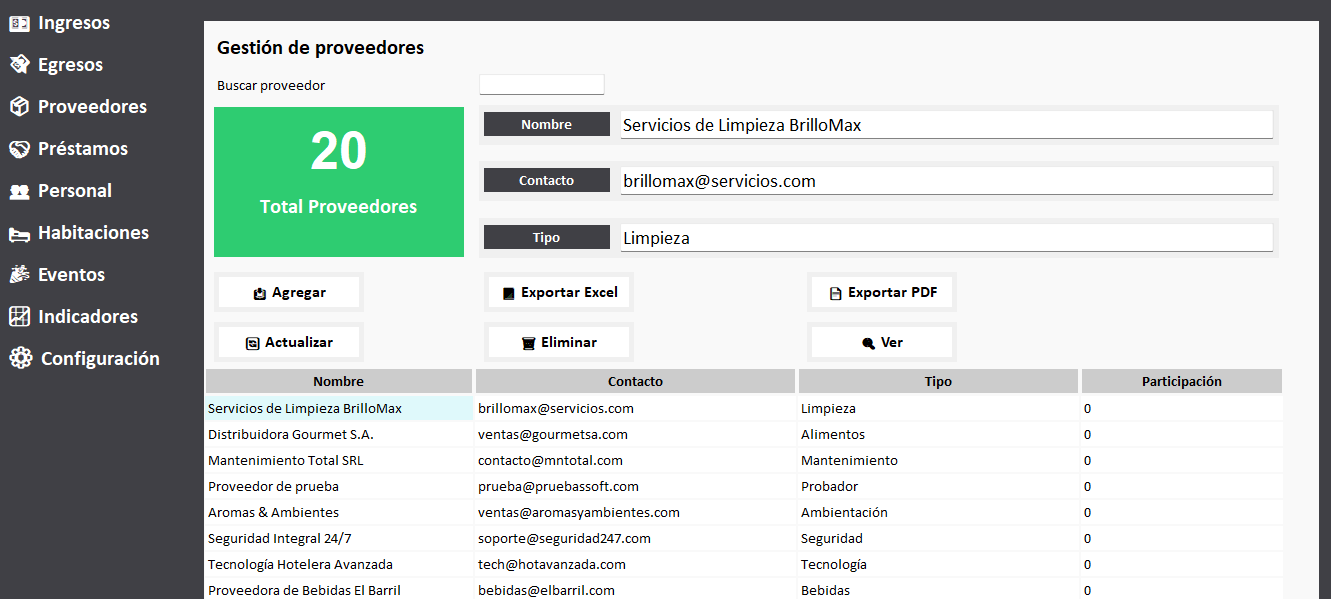Click the Préstamos handshake icon
The width and height of the screenshot is (1331, 599).
tap(19, 149)
